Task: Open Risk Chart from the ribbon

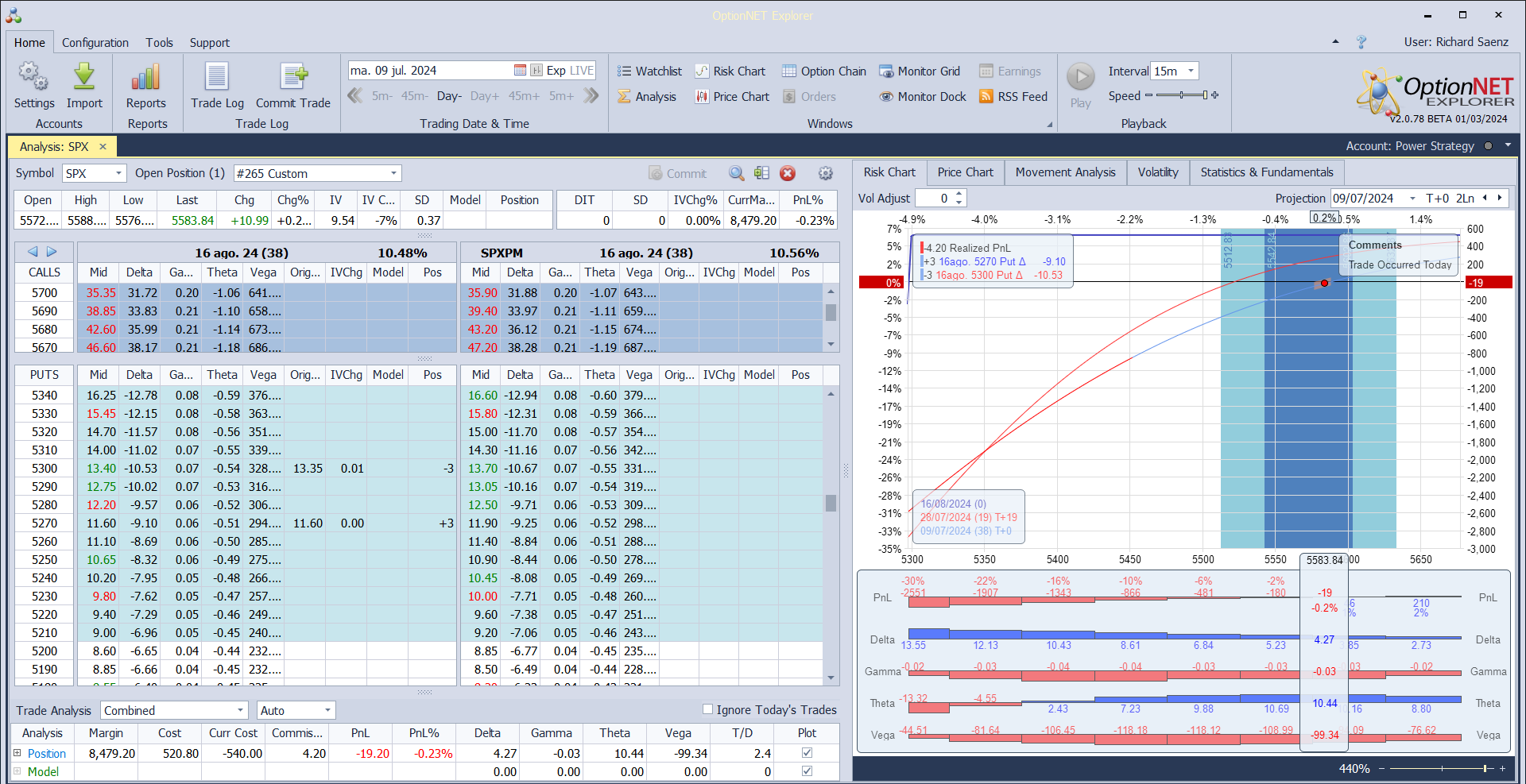Action: point(730,71)
